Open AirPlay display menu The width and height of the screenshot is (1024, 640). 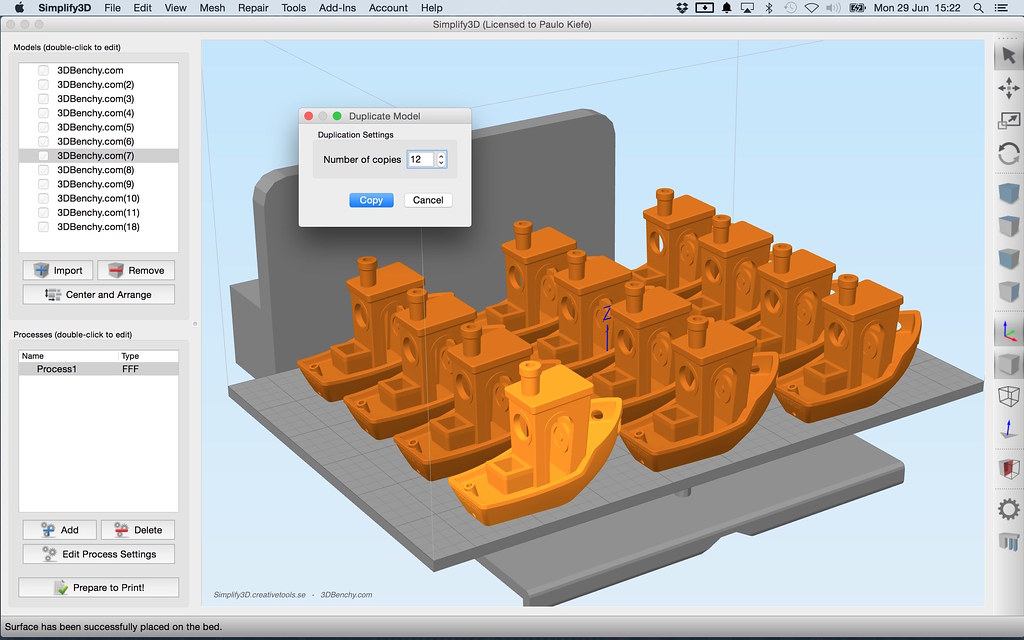[747, 8]
